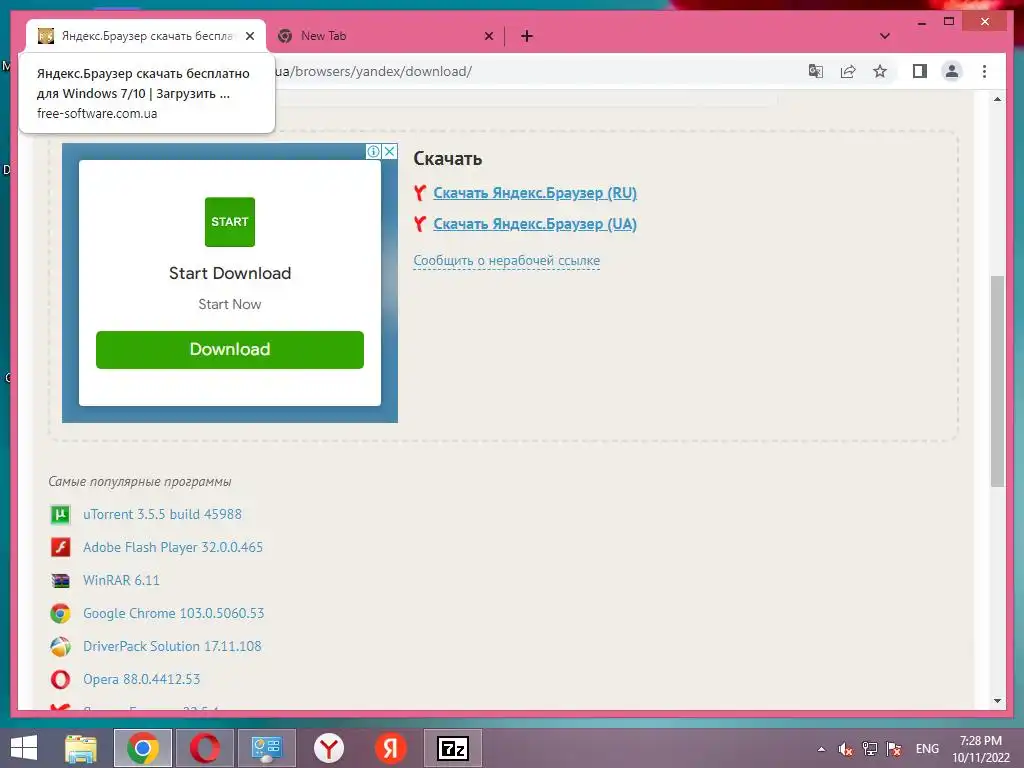Click the WinRAR icon in list

click(x=60, y=581)
